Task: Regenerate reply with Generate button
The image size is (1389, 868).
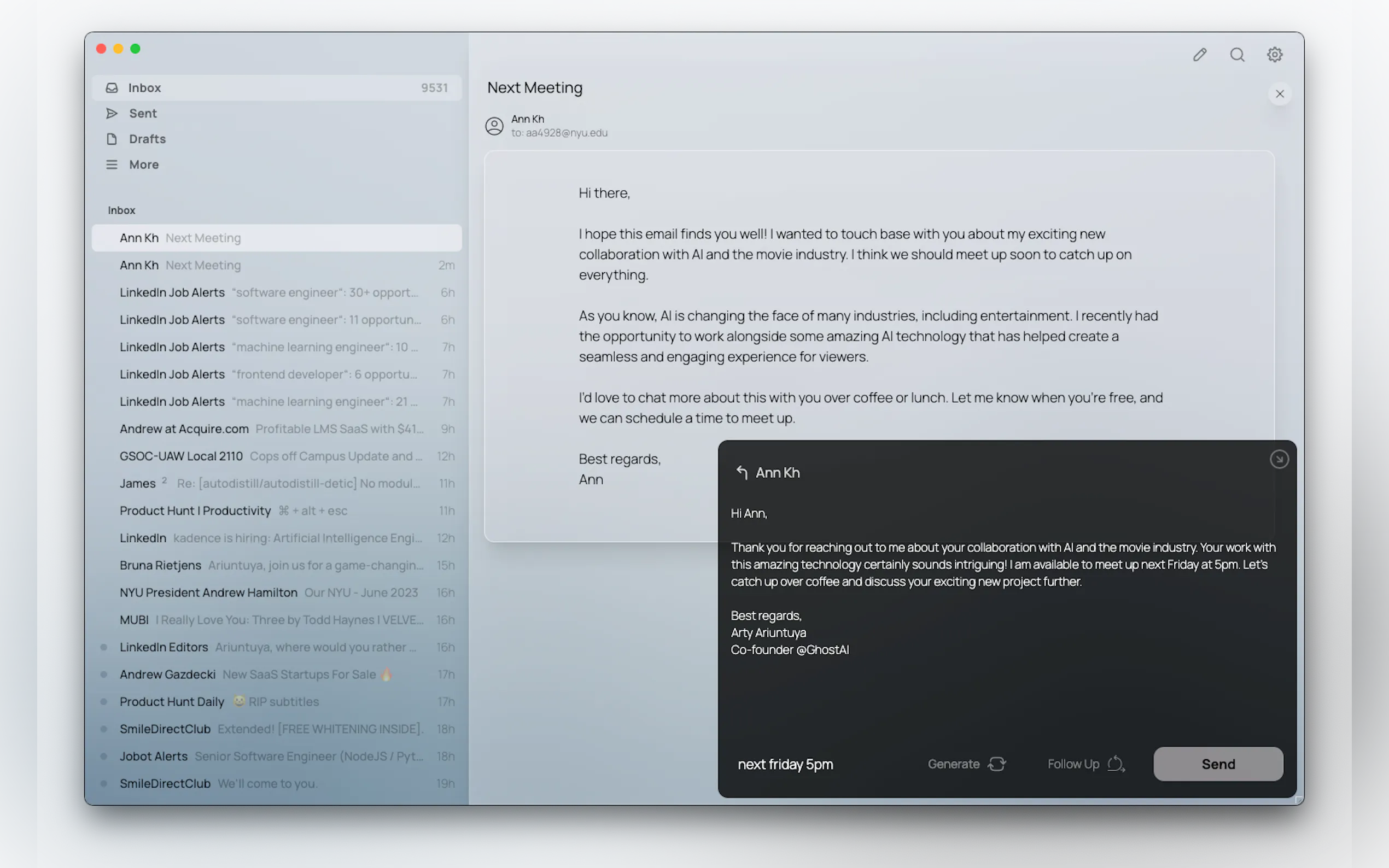Action: [967, 764]
